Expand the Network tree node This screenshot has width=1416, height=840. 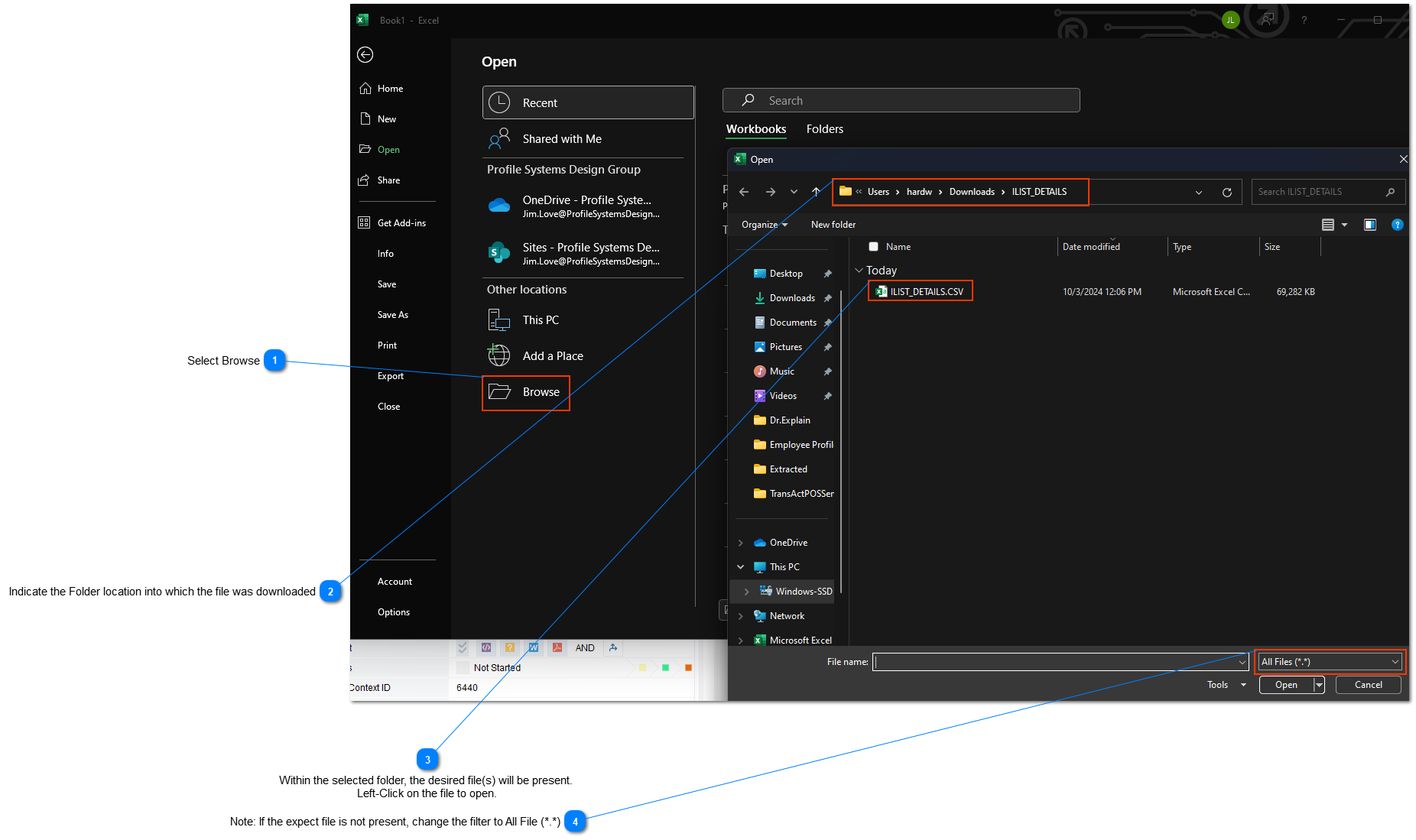click(740, 616)
